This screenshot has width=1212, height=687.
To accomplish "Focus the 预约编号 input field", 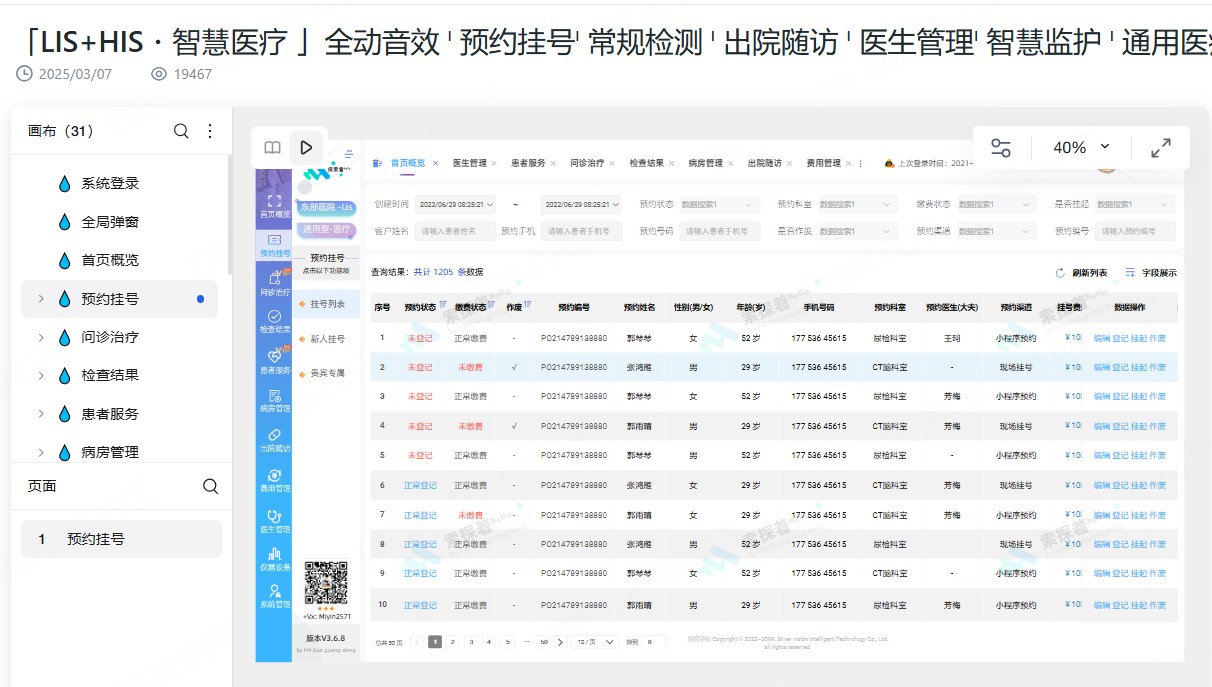I will (1135, 231).
